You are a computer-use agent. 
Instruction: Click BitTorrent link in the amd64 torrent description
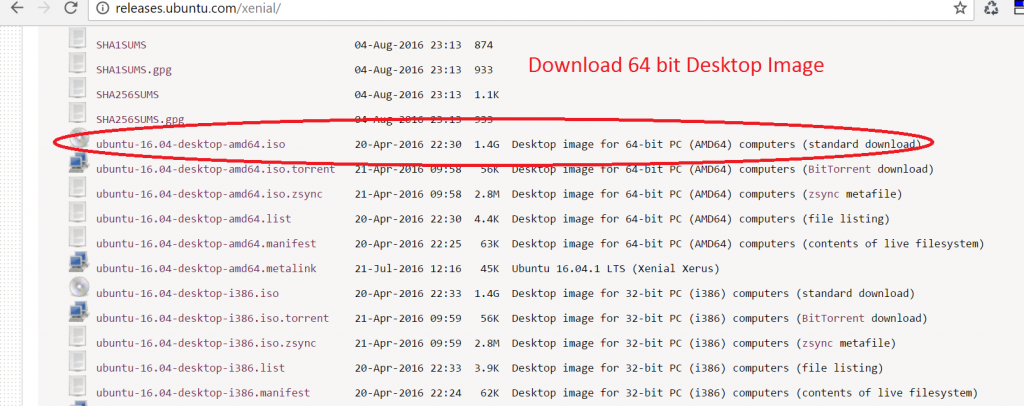(x=840, y=169)
